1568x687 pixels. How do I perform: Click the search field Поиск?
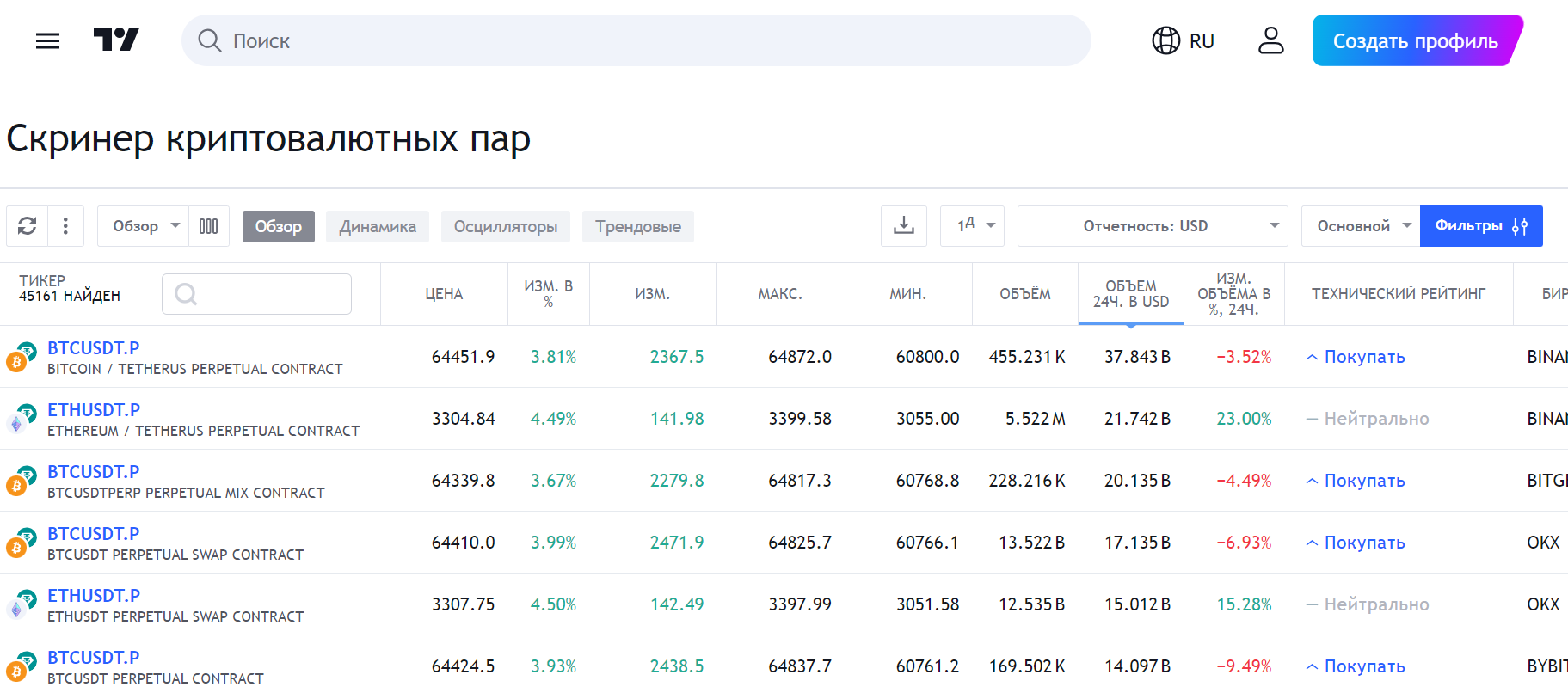click(x=636, y=40)
